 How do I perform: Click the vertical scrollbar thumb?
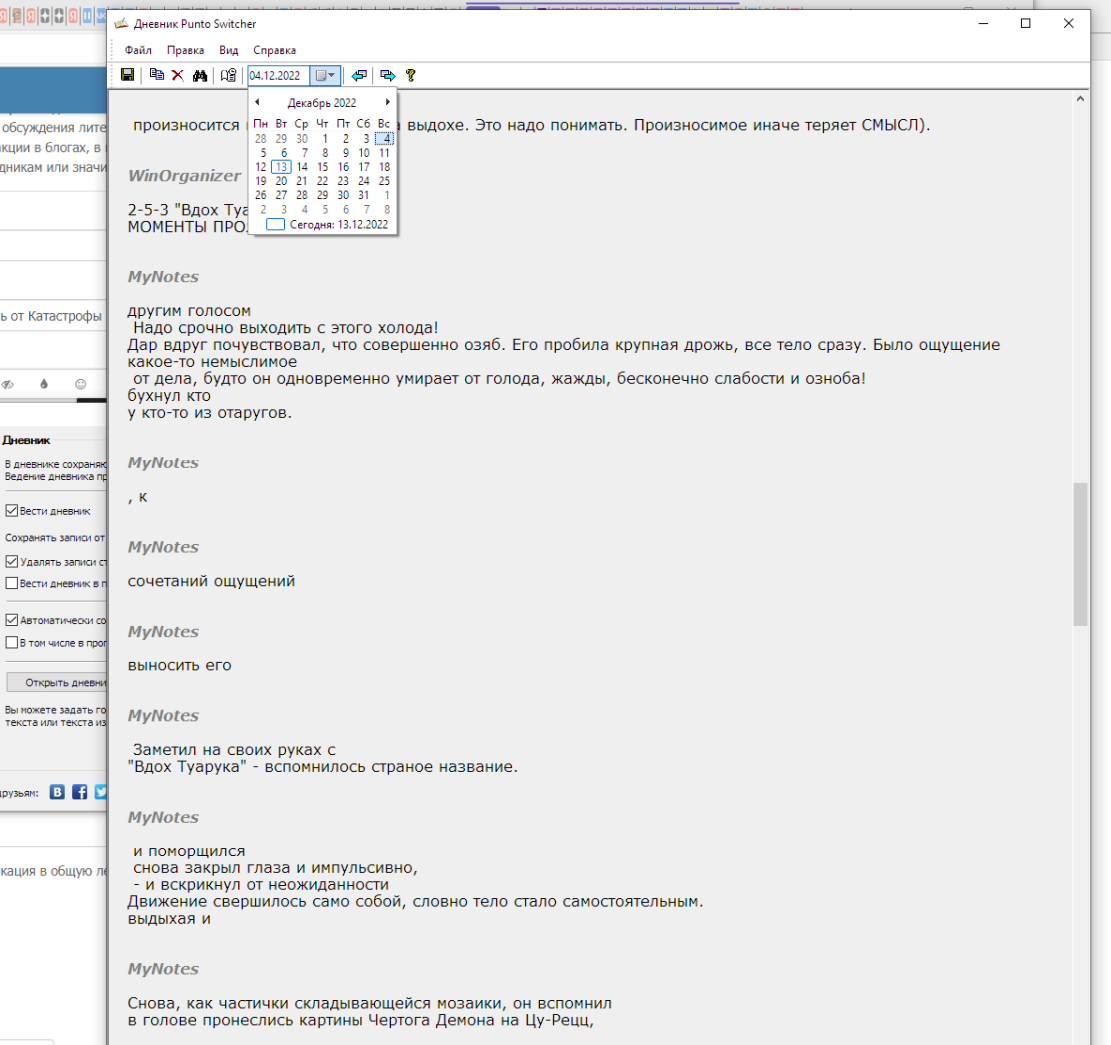[x=1080, y=553]
